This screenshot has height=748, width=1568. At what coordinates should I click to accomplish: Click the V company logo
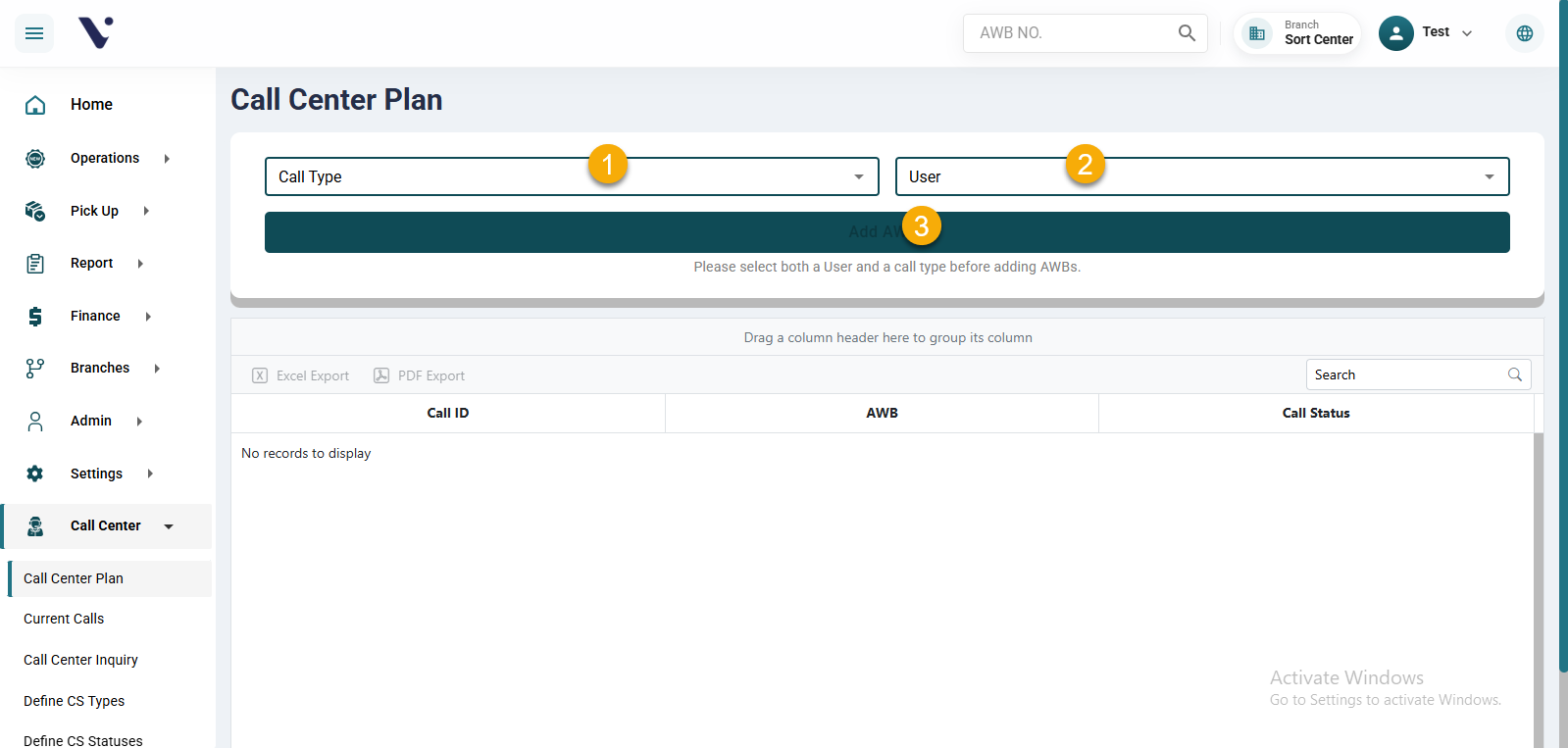pyautogui.click(x=96, y=32)
